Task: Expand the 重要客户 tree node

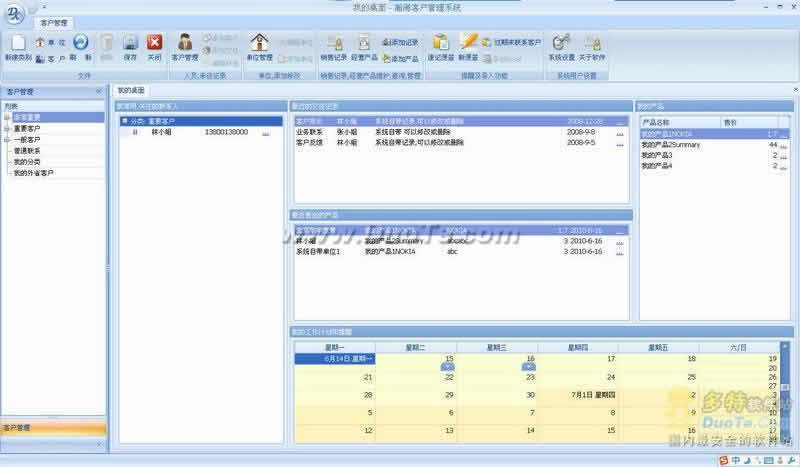Action: [x=7, y=129]
